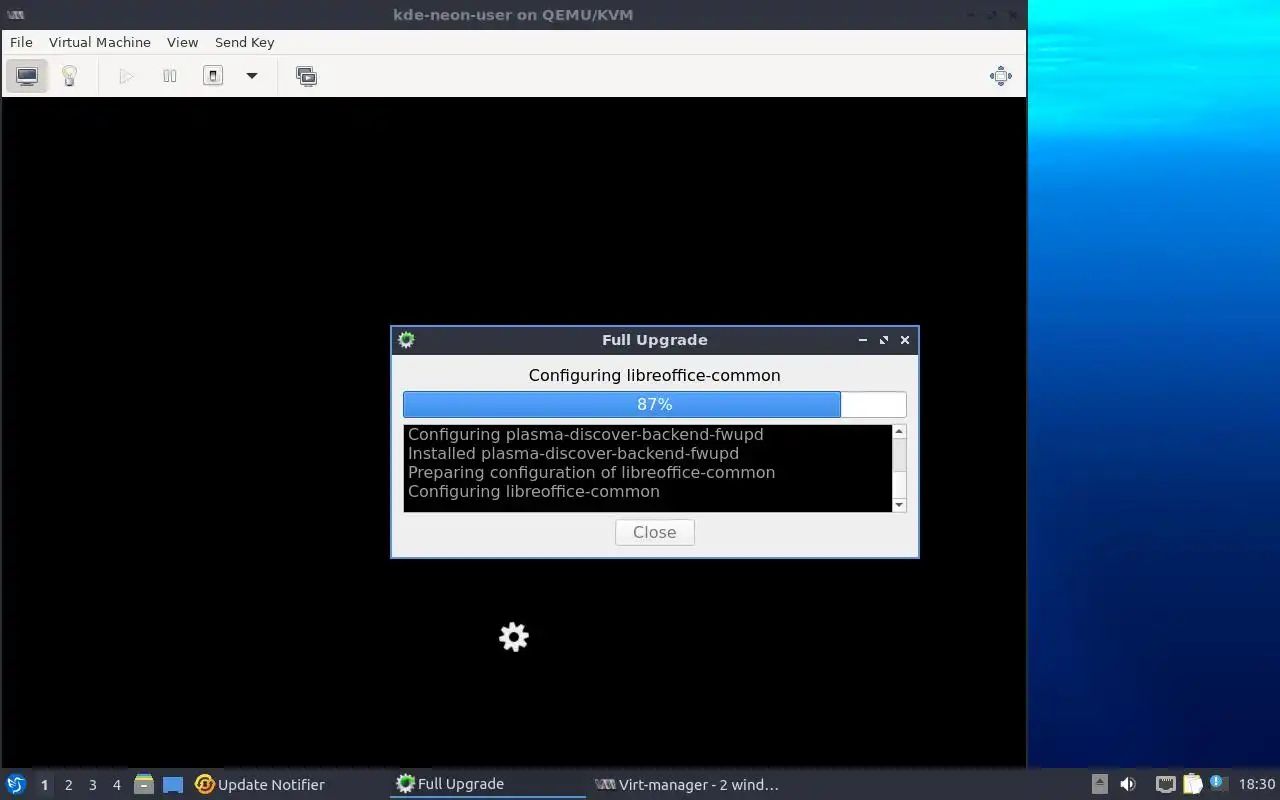Switch to virtual desktop 3
This screenshot has width=1280, height=800.
coord(92,785)
